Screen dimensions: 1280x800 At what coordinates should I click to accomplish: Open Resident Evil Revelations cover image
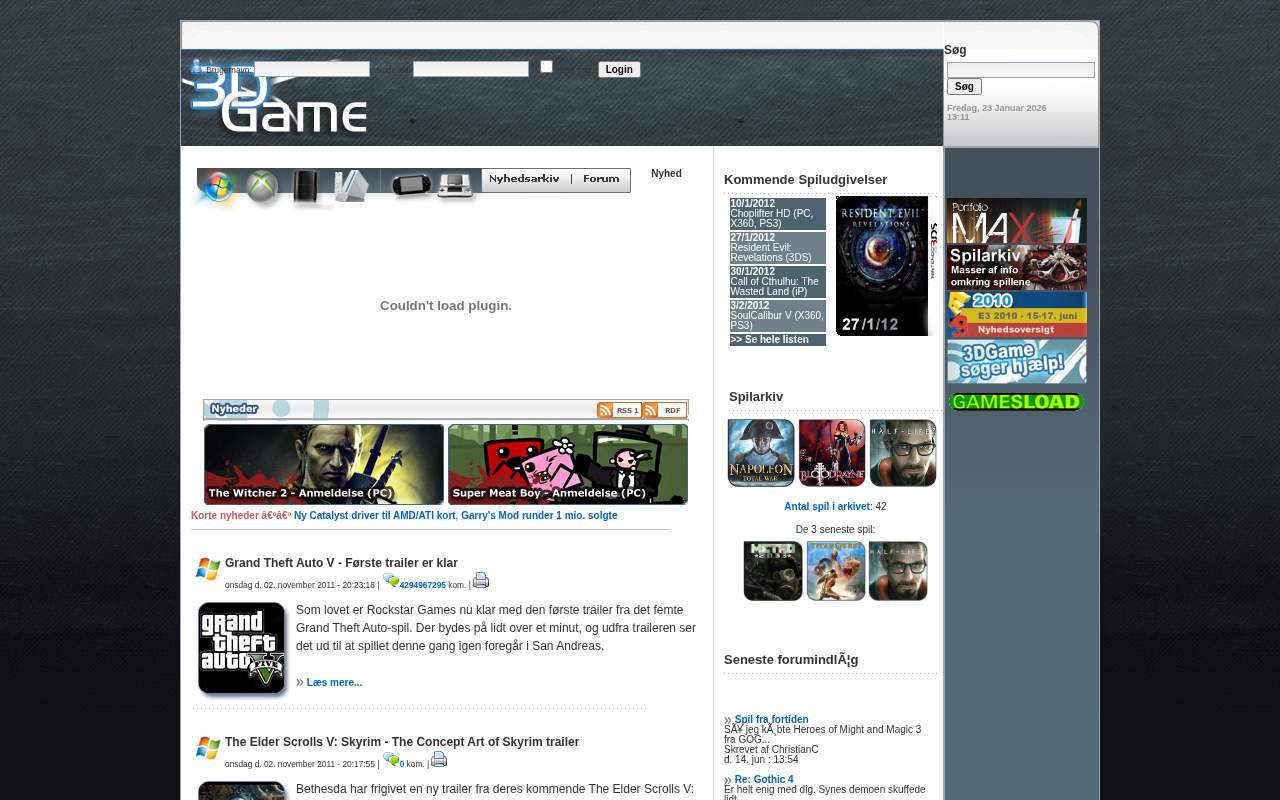pos(887,266)
